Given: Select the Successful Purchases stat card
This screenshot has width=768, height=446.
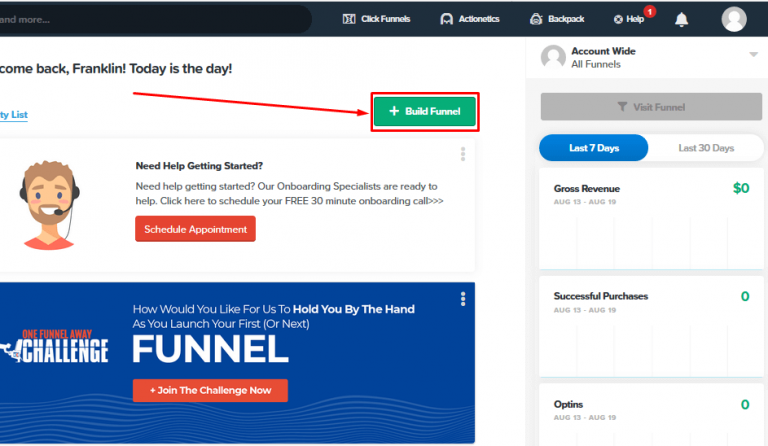Looking at the screenshot, I should 651,327.
